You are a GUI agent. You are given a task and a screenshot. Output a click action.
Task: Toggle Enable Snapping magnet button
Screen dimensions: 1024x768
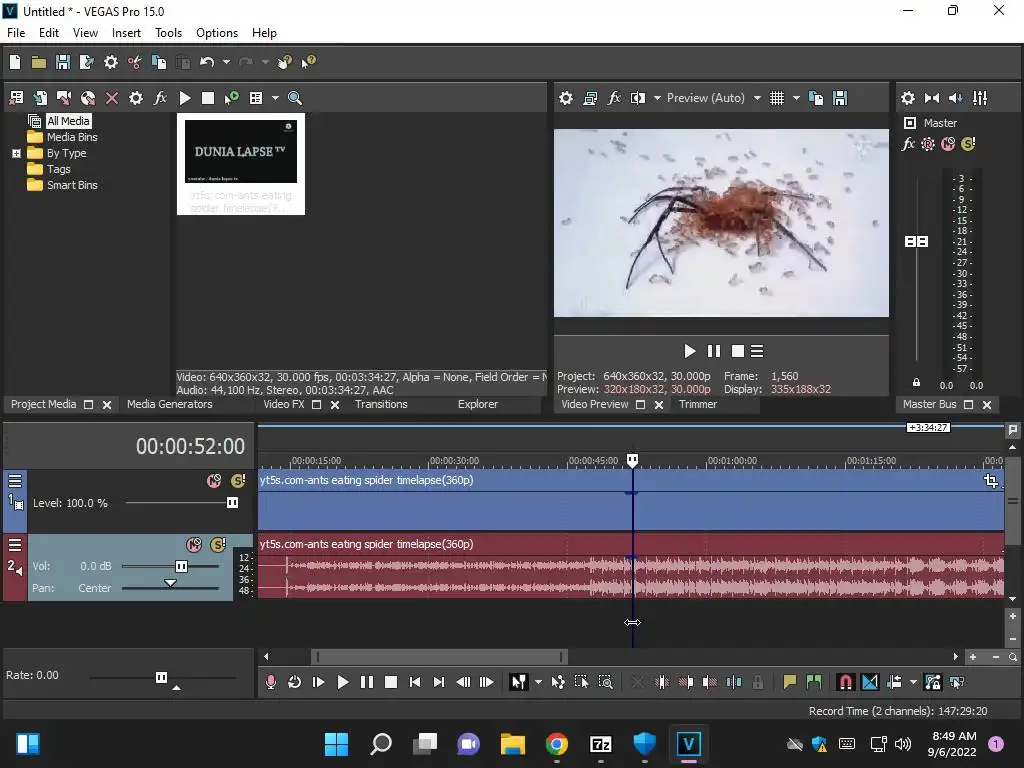tap(845, 682)
